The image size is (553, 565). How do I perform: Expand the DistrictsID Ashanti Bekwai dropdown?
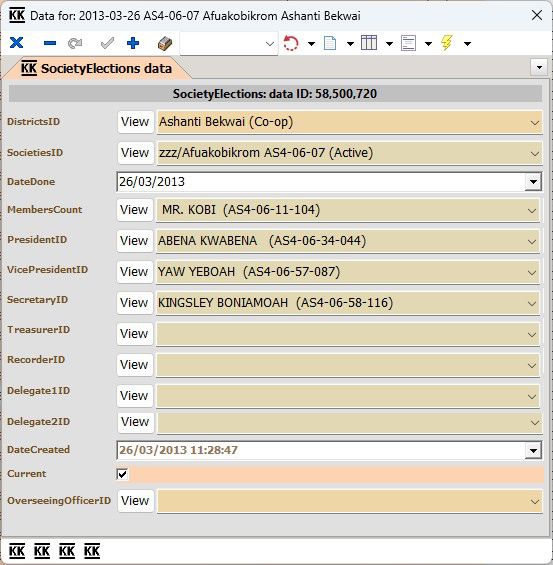(535, 123)
